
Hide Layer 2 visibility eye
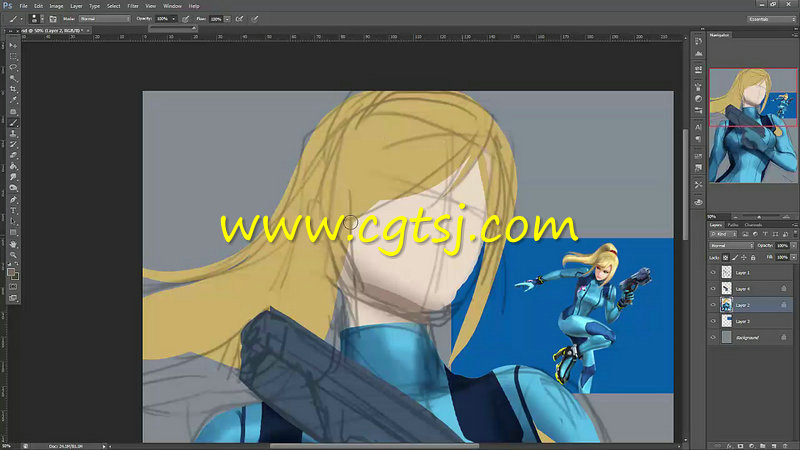point(713,305)
